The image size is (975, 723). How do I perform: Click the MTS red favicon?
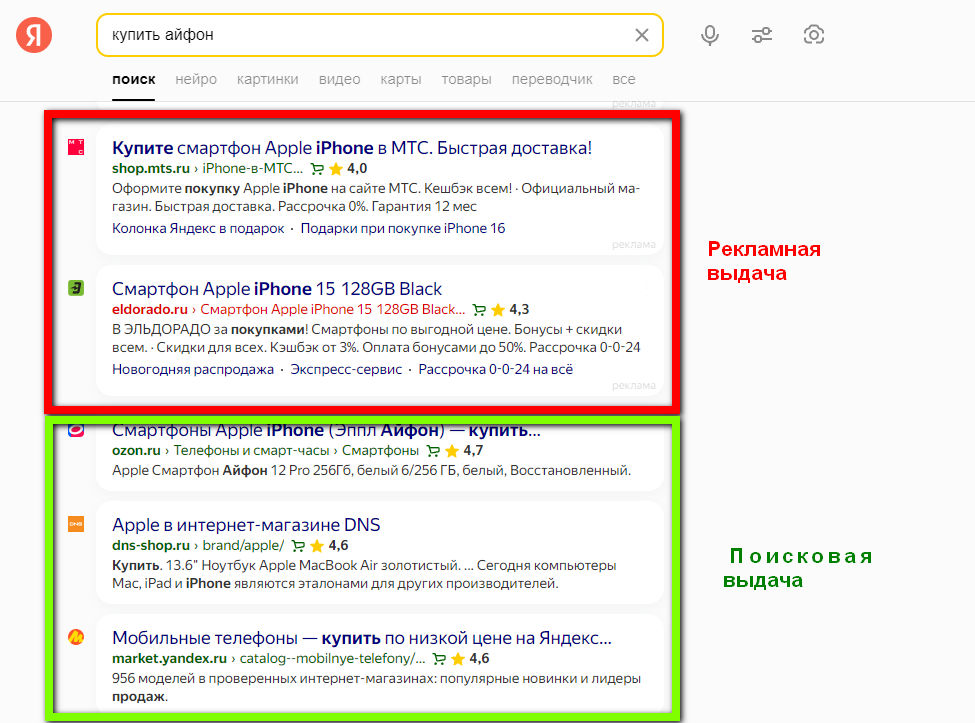[76, 147]
